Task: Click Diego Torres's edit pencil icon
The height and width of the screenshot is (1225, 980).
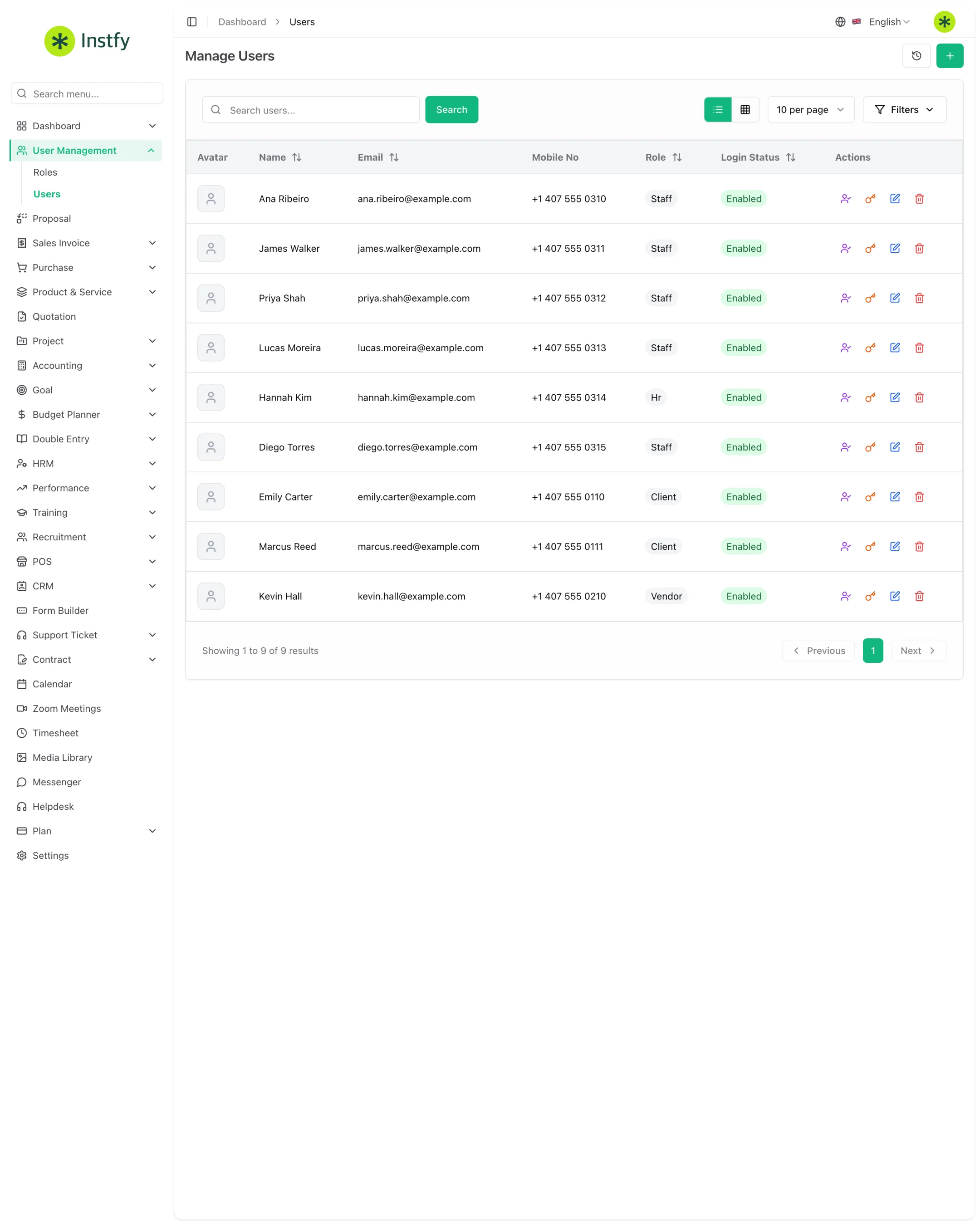Action: pyautogui.click(x=894, y=447)
